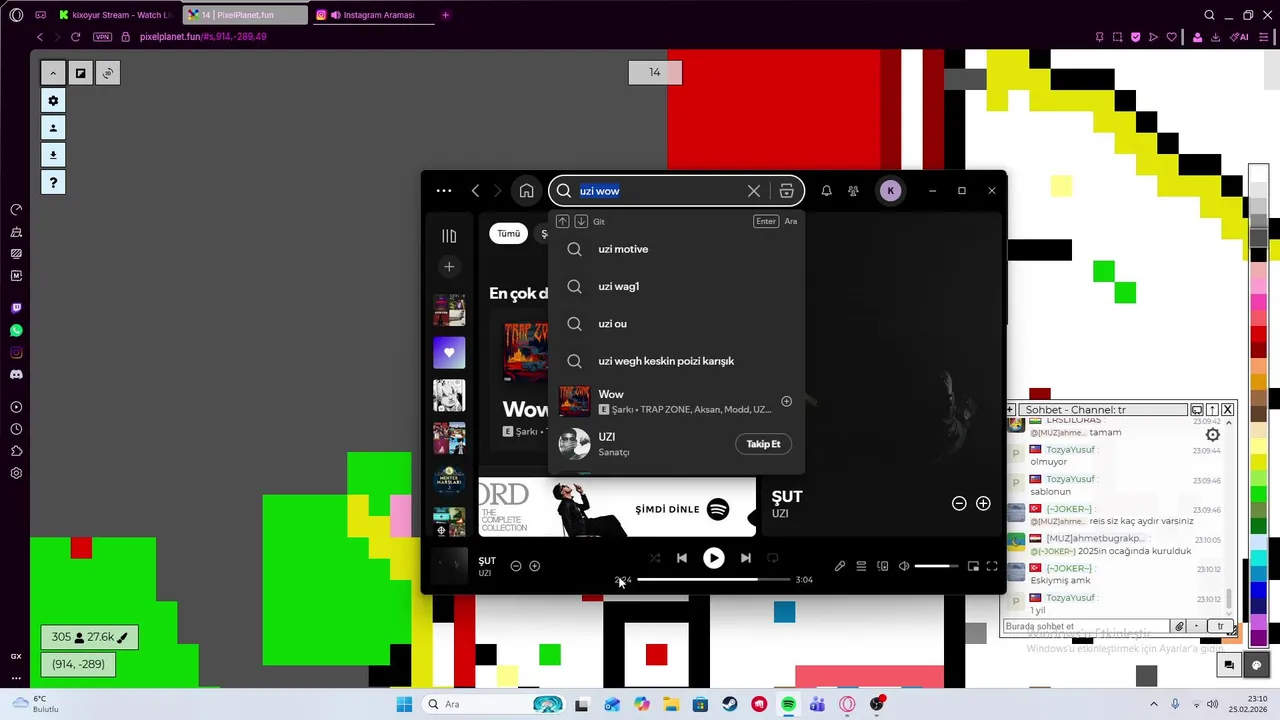1280x720 pixels.
Task: Select suggestion "uzi ou"
Action: (x=676, y=324)
